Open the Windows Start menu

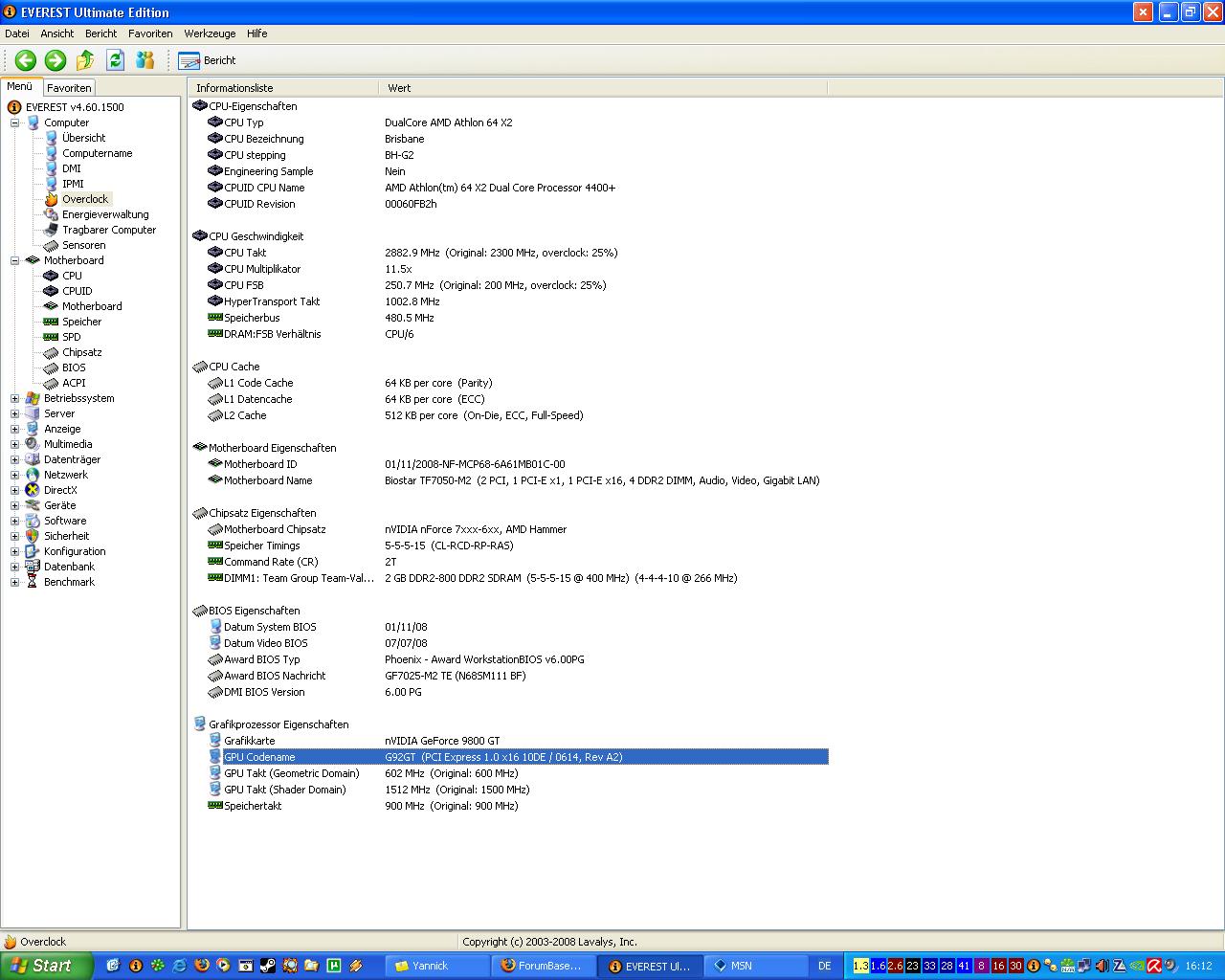(47, 966)
